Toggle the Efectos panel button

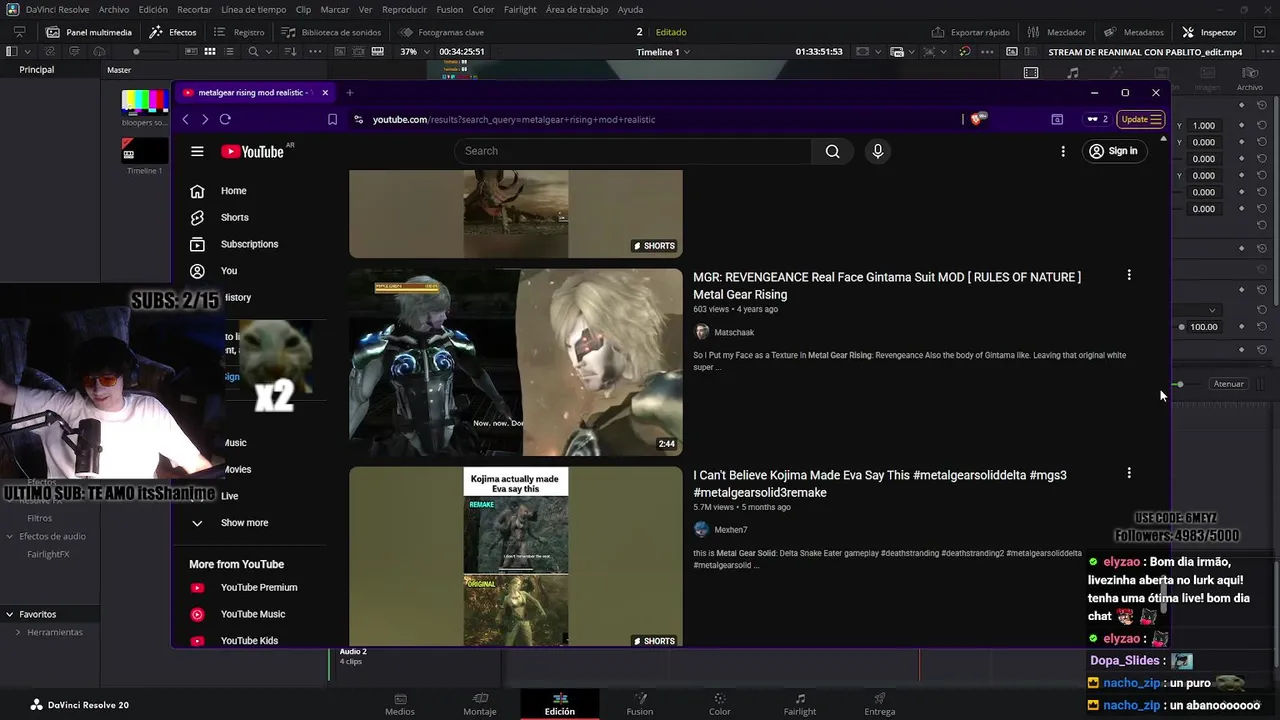coord(173,32)
